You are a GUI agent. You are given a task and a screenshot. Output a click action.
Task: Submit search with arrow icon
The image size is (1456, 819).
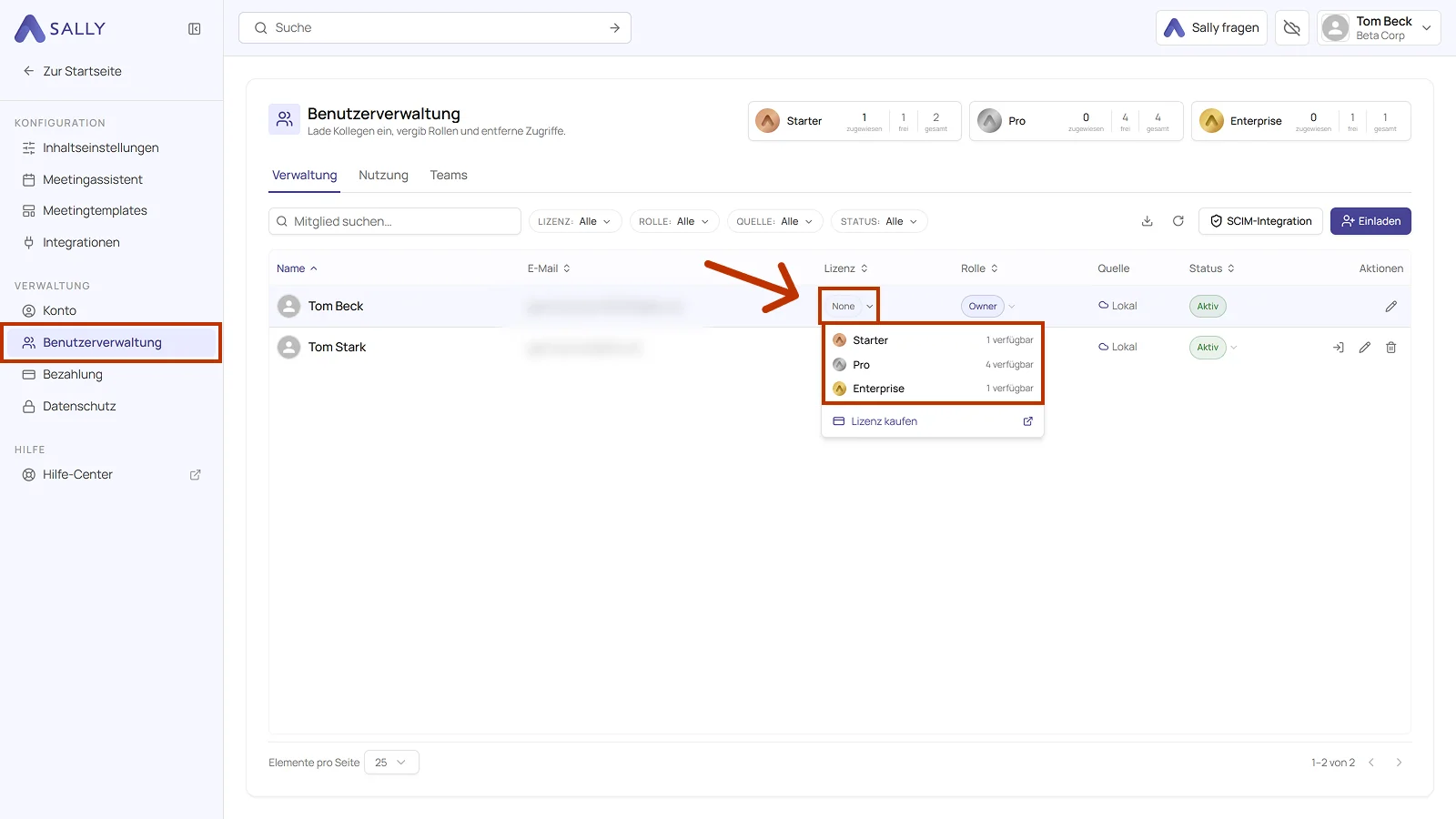(615, 28)
